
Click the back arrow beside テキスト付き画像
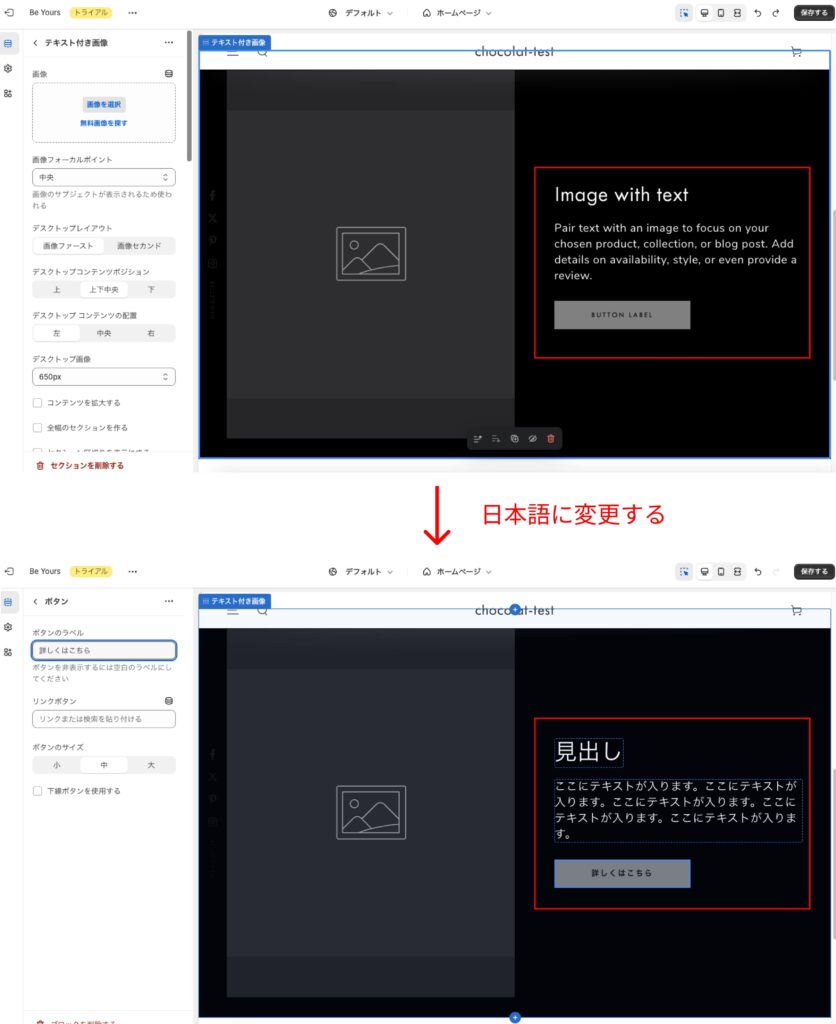point(36,43)
